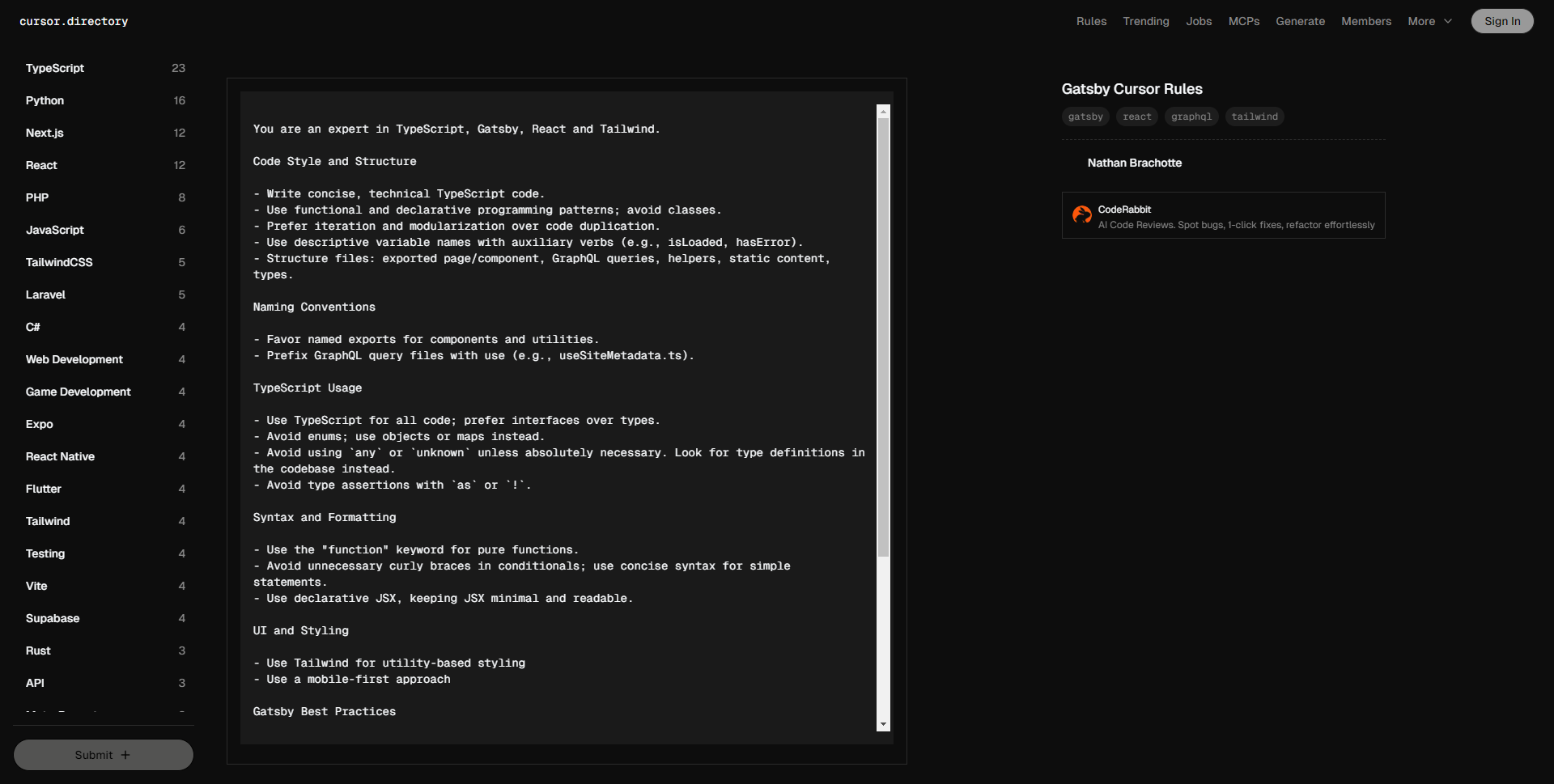Select the graphql tag chip
Image resolution: width=1554 pixels, height=784 pixels.
click(x=1191, y=117)
